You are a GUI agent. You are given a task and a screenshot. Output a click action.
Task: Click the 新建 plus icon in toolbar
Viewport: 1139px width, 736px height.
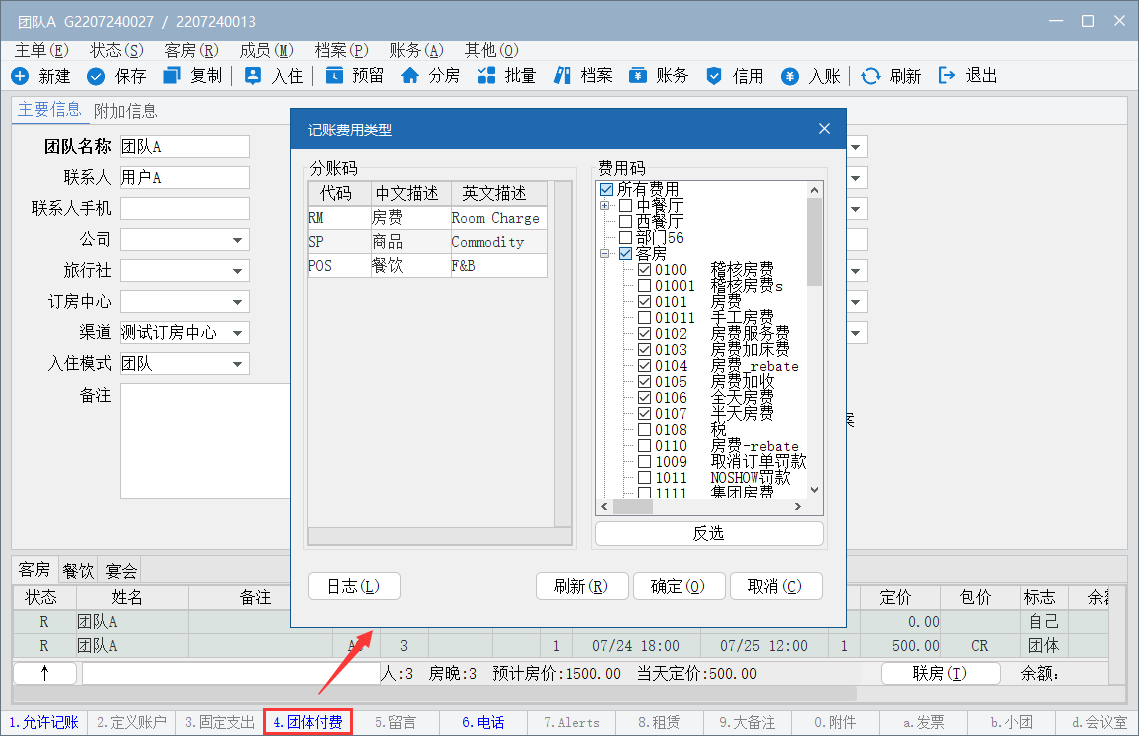click(20, 76)
